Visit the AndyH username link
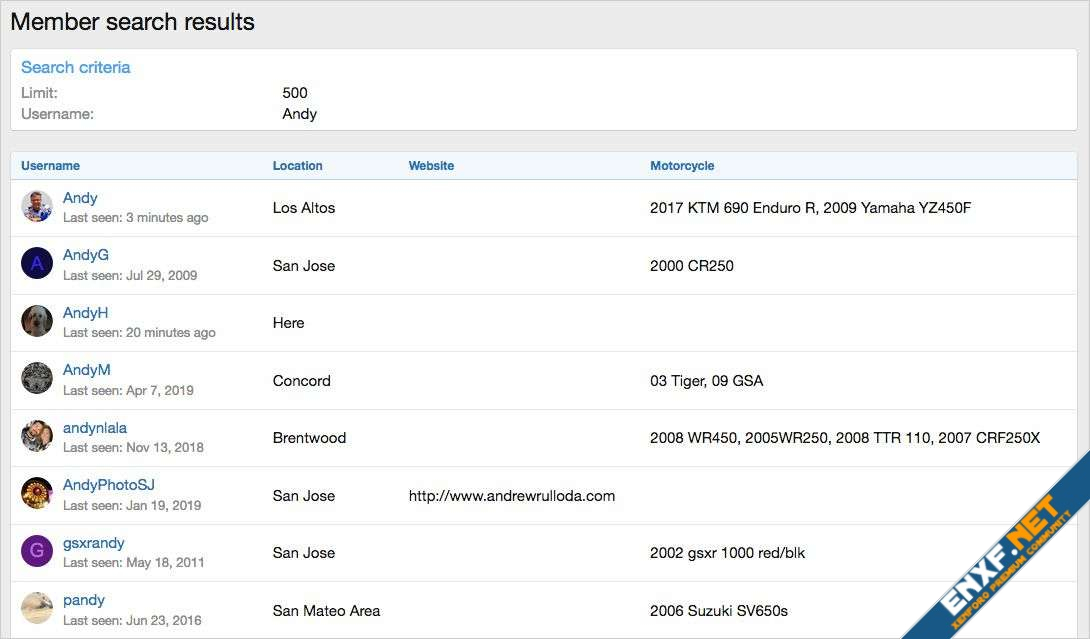1090x639 pixels. [x=85, y=313]
